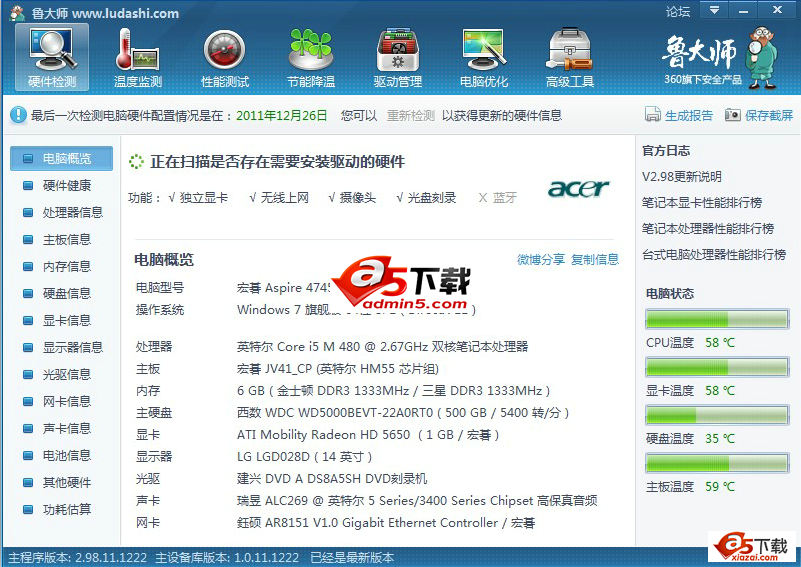Click the 生成报告 report icon
The width and height of the screenshot is (801, 567).
652,115
